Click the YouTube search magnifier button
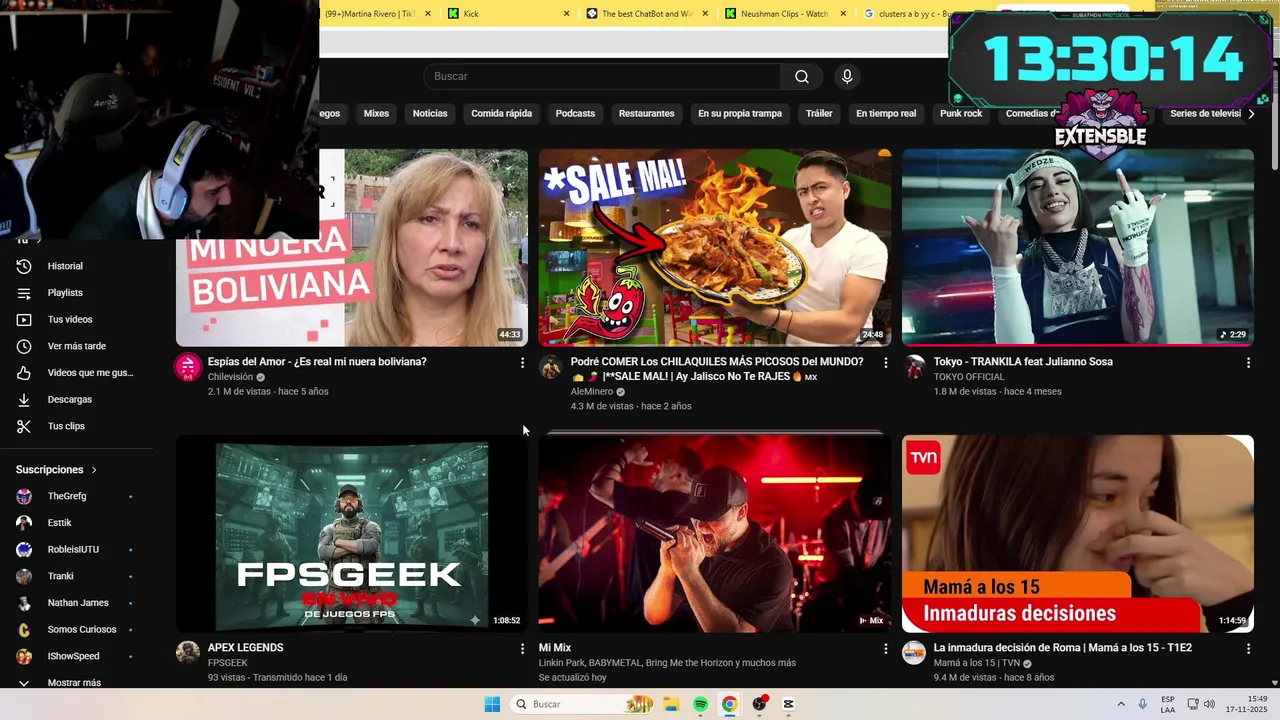This screenshot has width=1280, height=720. click(802, 77)
